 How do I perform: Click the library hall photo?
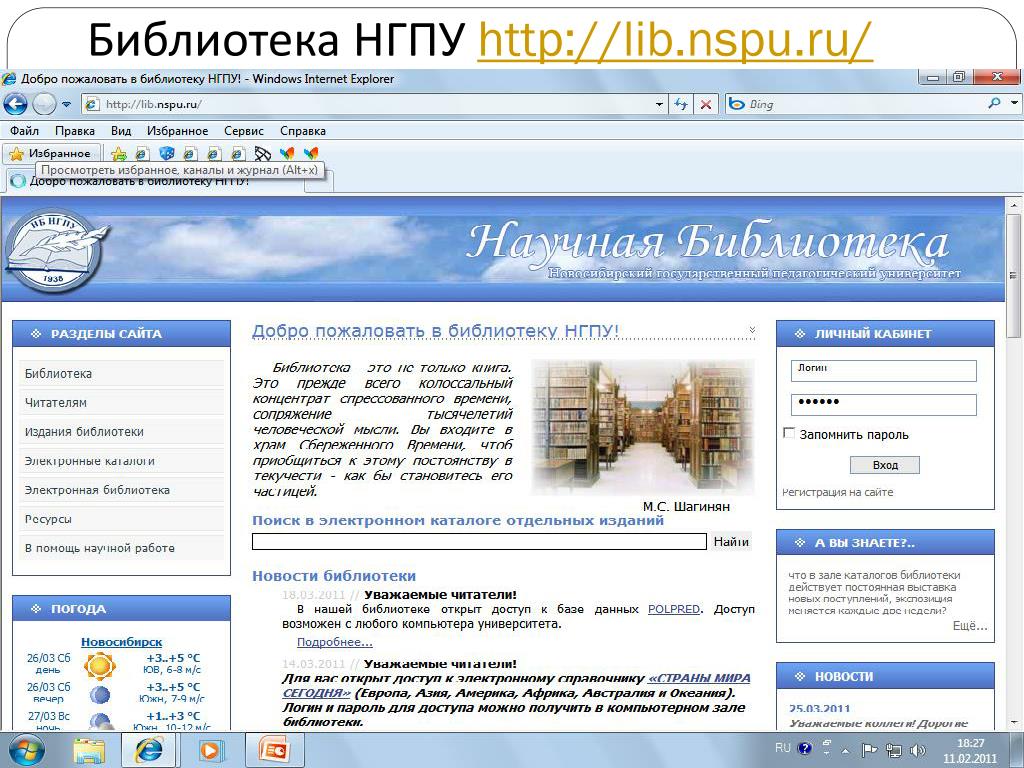pyautogui.click(x=643, y=428)
